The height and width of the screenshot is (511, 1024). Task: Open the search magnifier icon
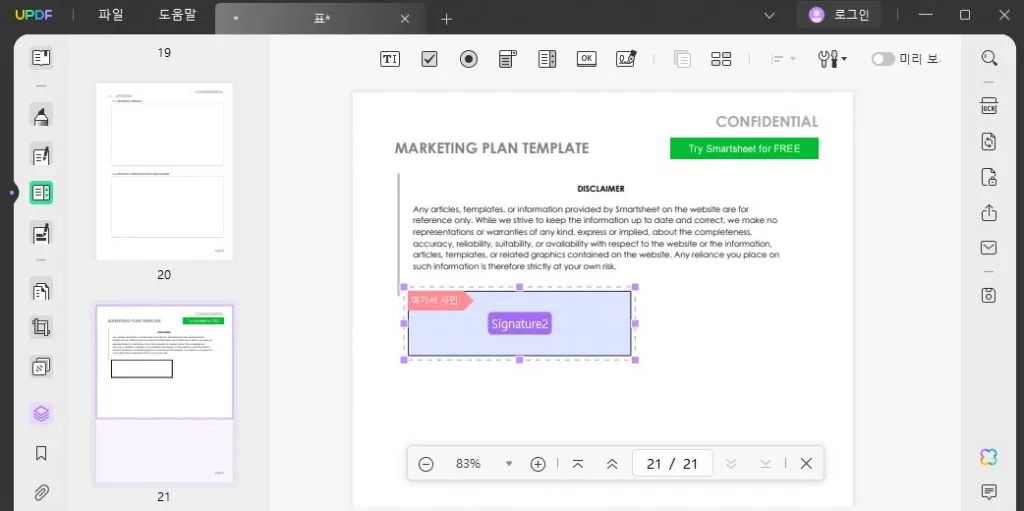point(989,58)
